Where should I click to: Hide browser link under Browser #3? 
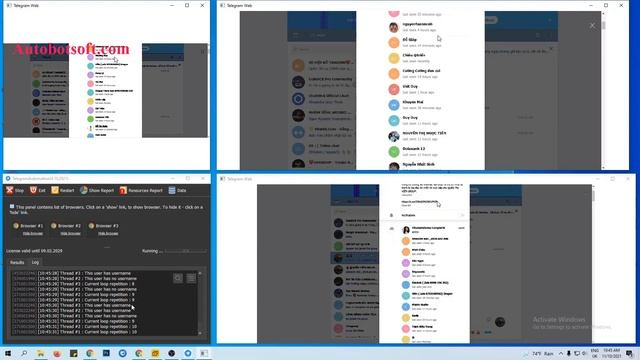click(108, 233)
